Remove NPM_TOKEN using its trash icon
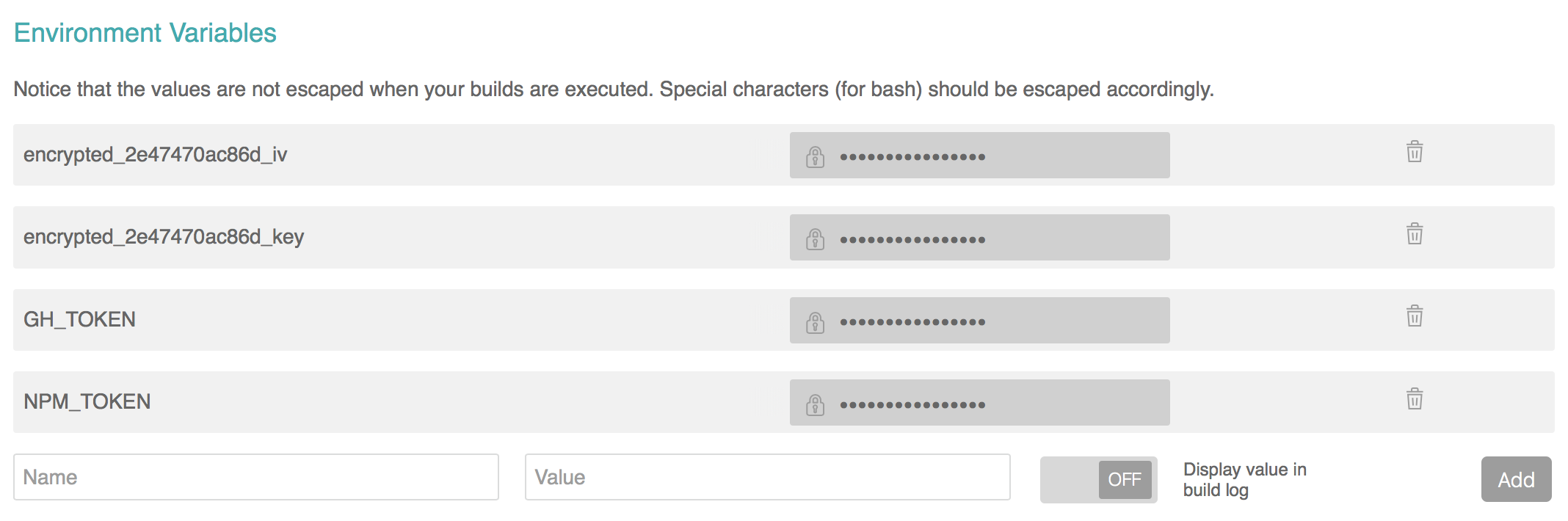 pyautogui.click(x=1414, y=399)
